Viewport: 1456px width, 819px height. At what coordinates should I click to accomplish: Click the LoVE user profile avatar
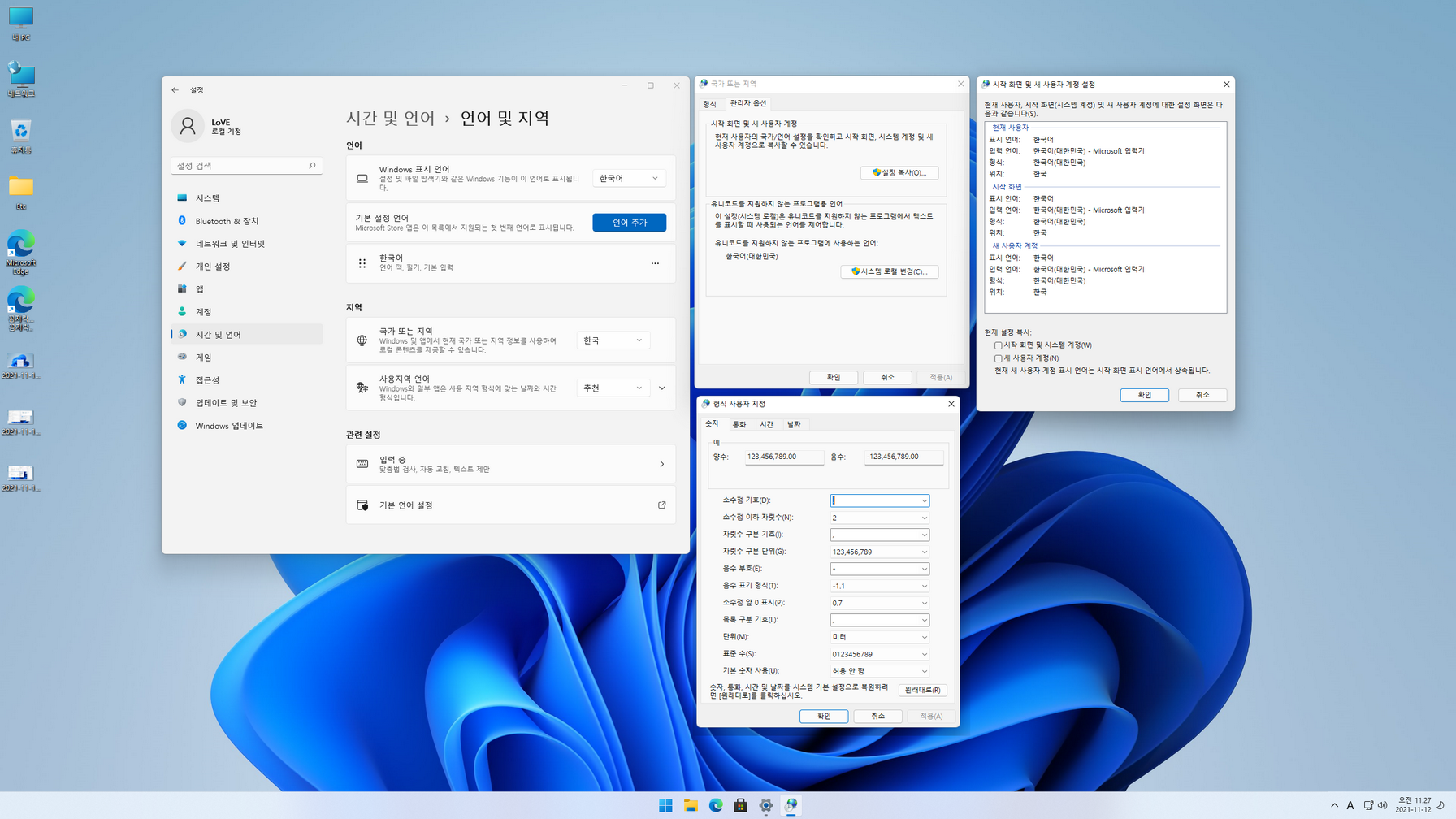(188, 126)
